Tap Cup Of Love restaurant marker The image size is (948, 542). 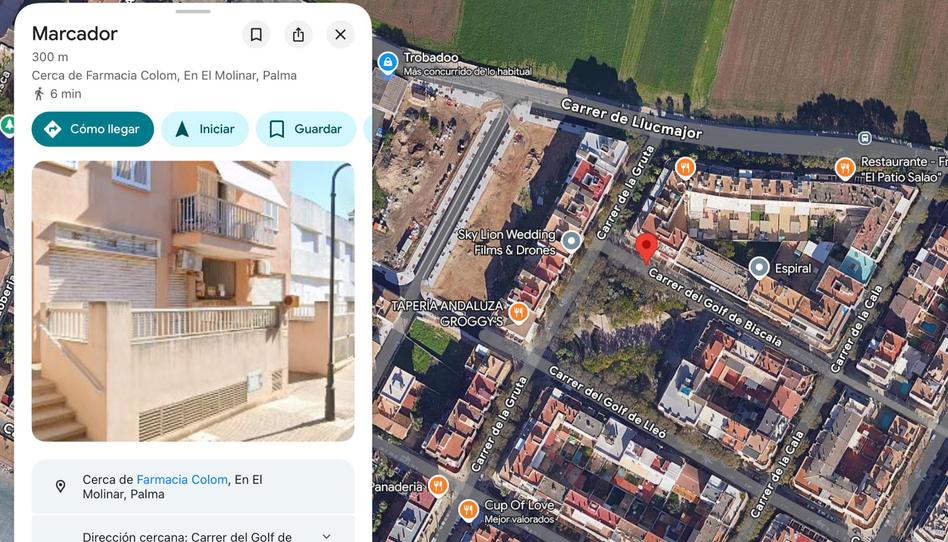tap(468, 510)
